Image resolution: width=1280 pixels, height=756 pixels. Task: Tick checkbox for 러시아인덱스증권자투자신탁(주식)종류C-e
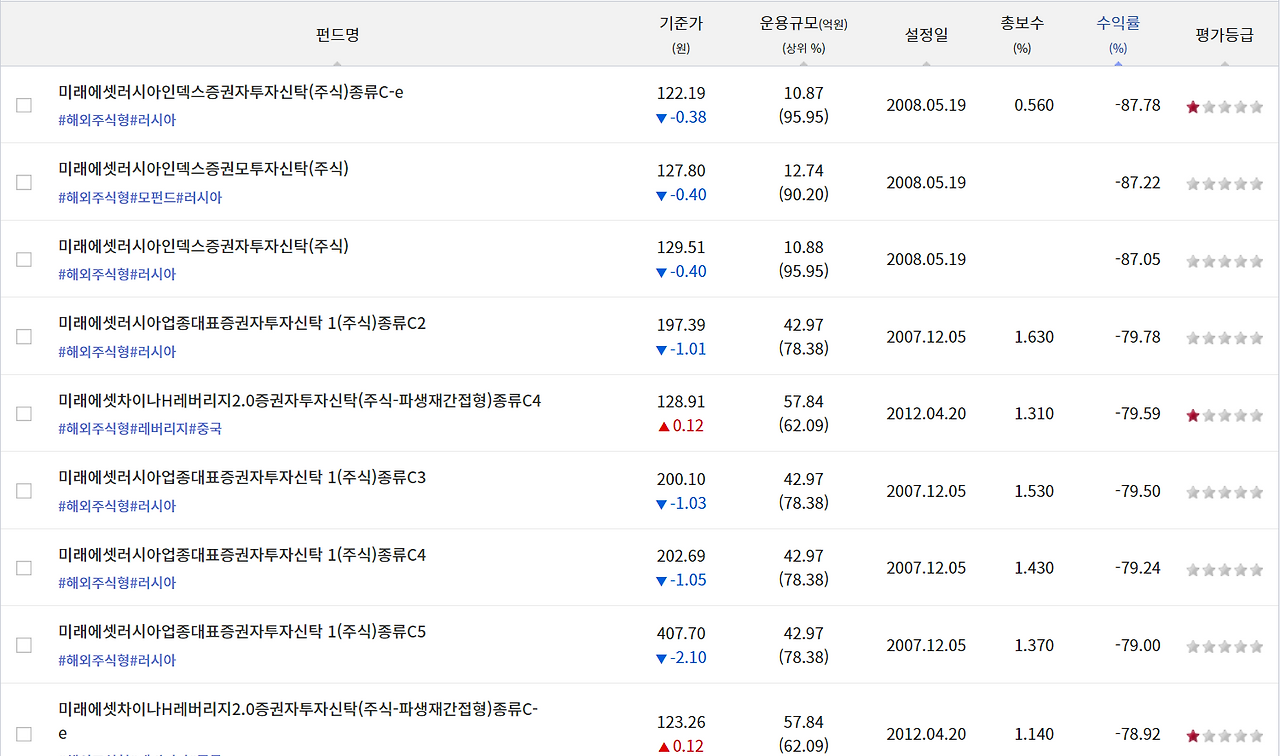coord(24,105)
